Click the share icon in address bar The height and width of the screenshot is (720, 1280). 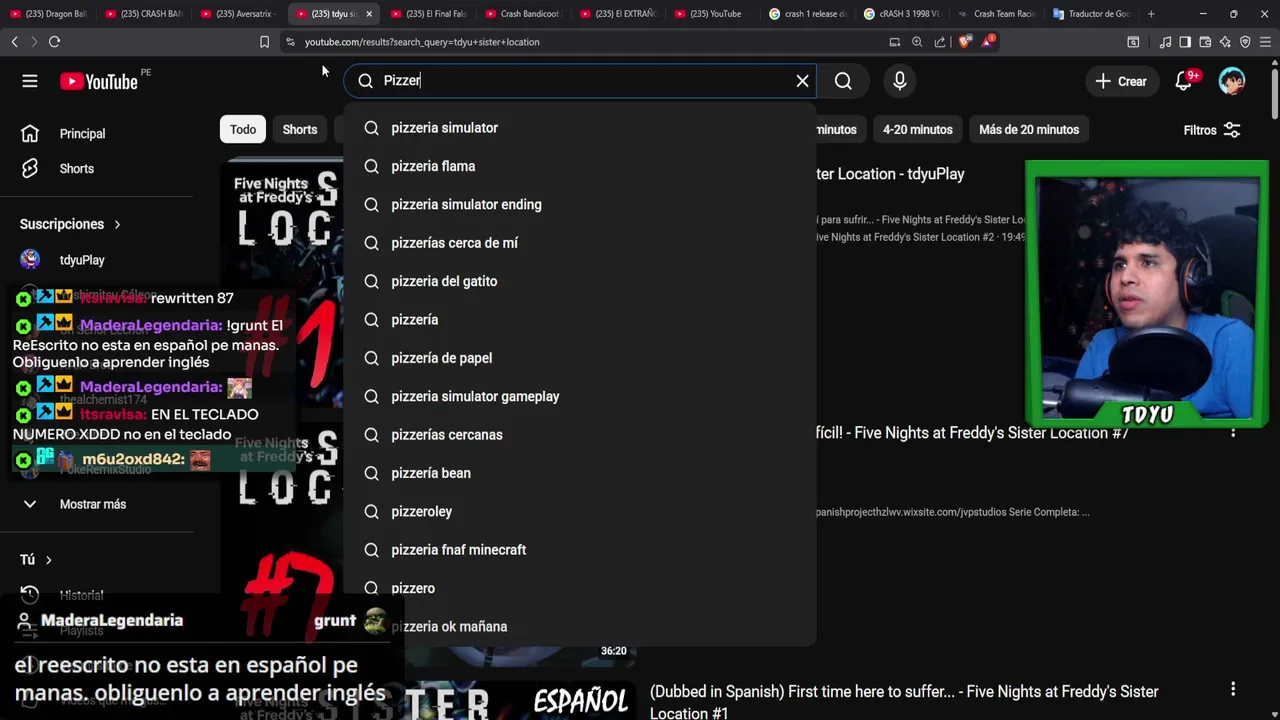pos(940,42)
